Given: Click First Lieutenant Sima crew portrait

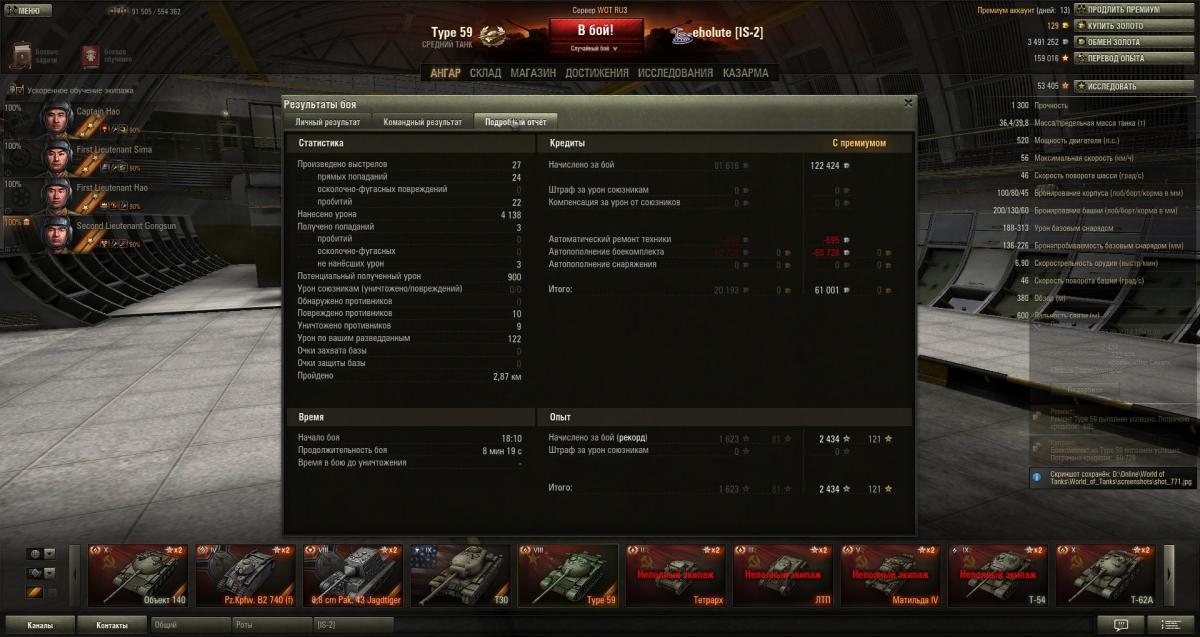Looking at the screenshot, I should point(56,156).
